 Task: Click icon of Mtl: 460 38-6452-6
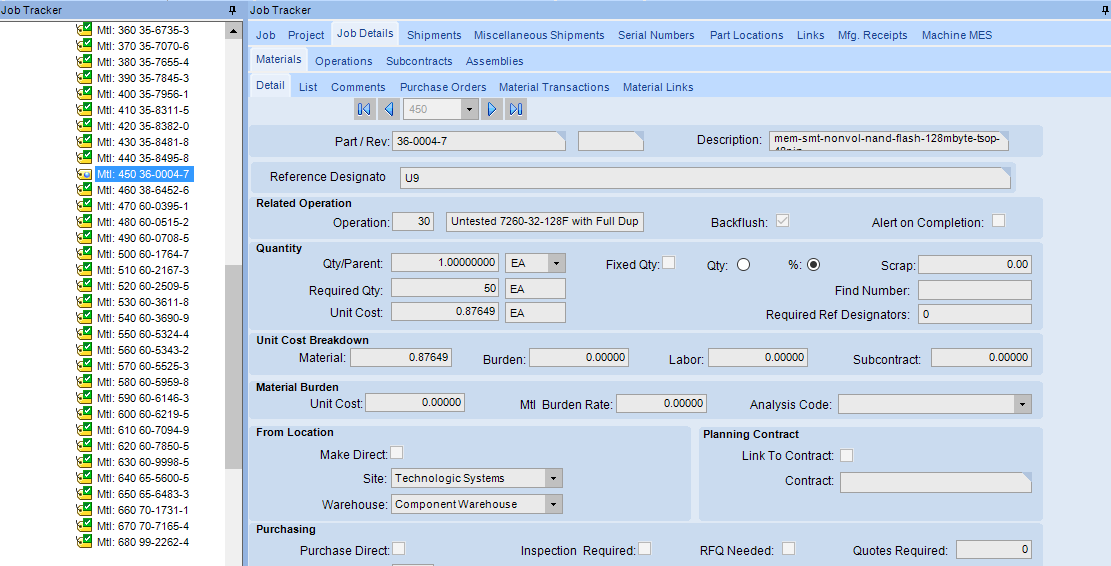[x=84, y=190]
